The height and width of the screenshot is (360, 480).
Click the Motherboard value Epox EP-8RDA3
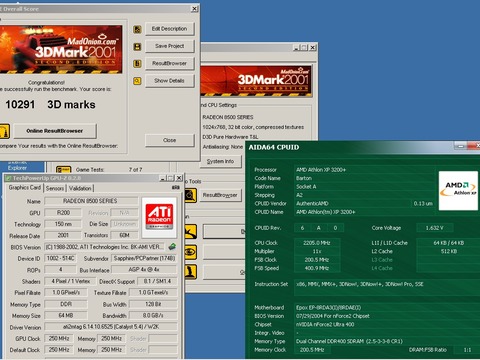329,308
